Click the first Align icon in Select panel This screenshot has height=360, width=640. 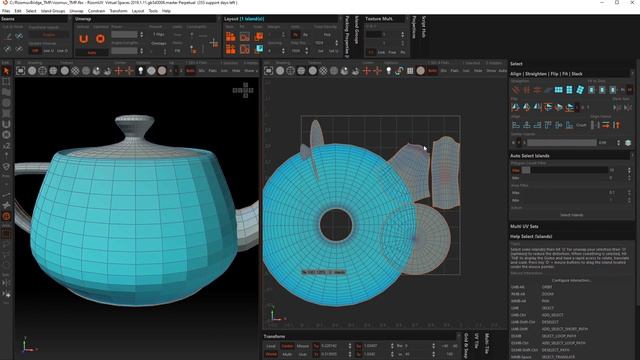[516, 125]
